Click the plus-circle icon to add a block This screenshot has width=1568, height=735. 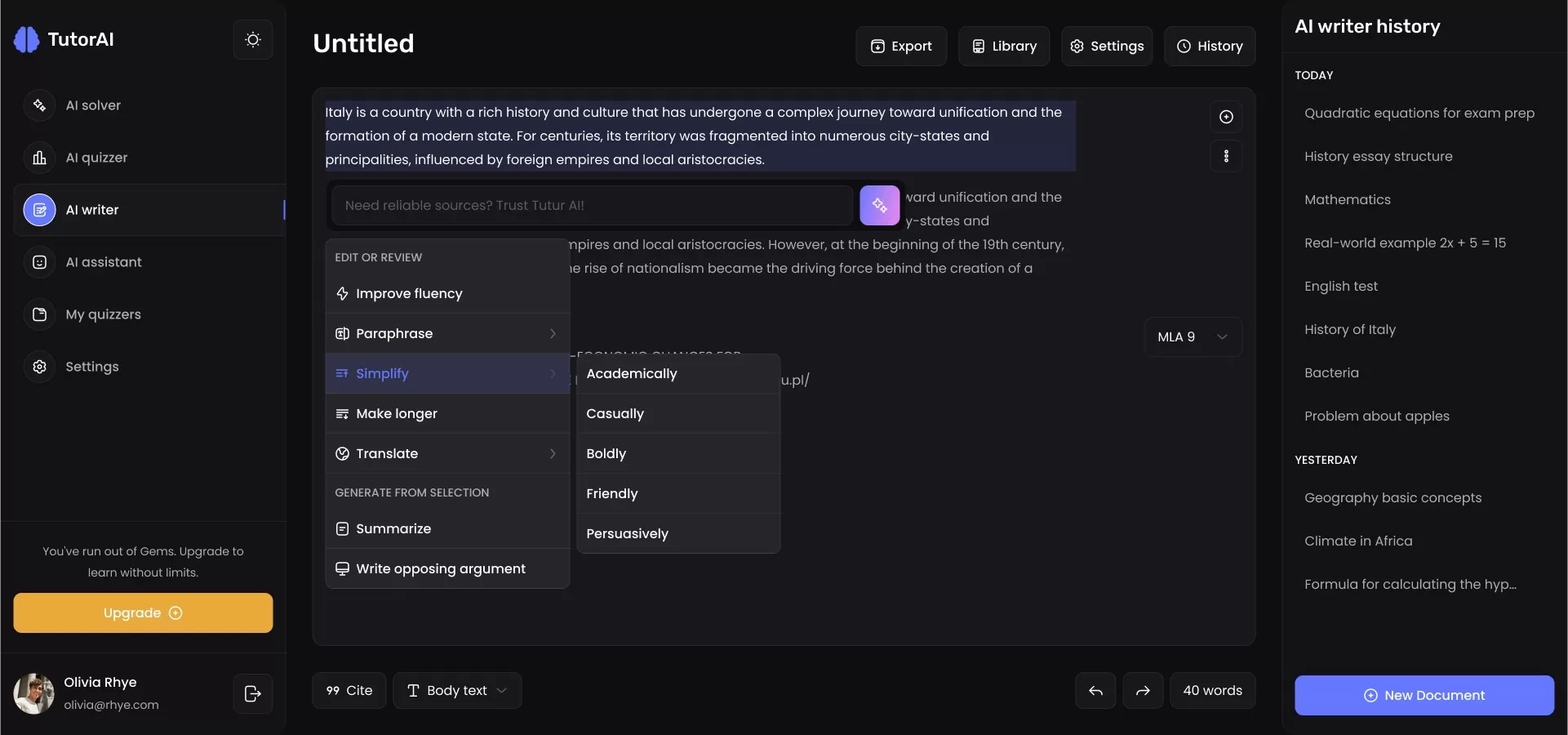point(1225,117)
